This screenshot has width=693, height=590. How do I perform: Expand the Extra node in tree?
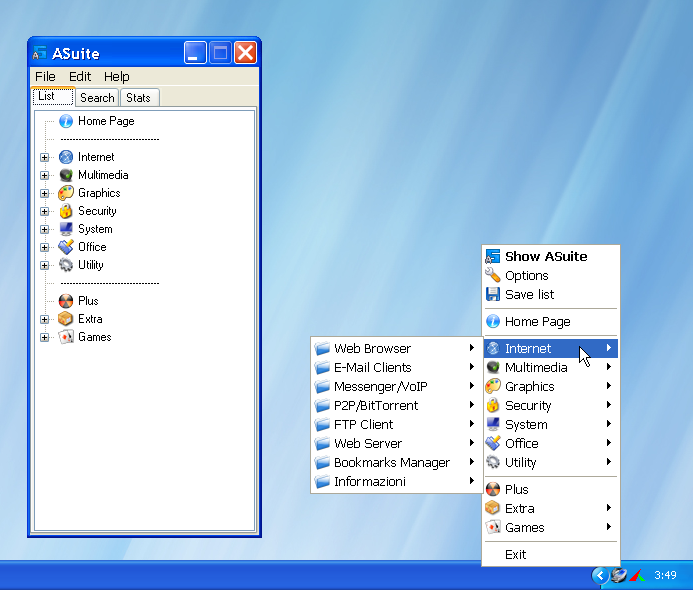tap(44, 319)
